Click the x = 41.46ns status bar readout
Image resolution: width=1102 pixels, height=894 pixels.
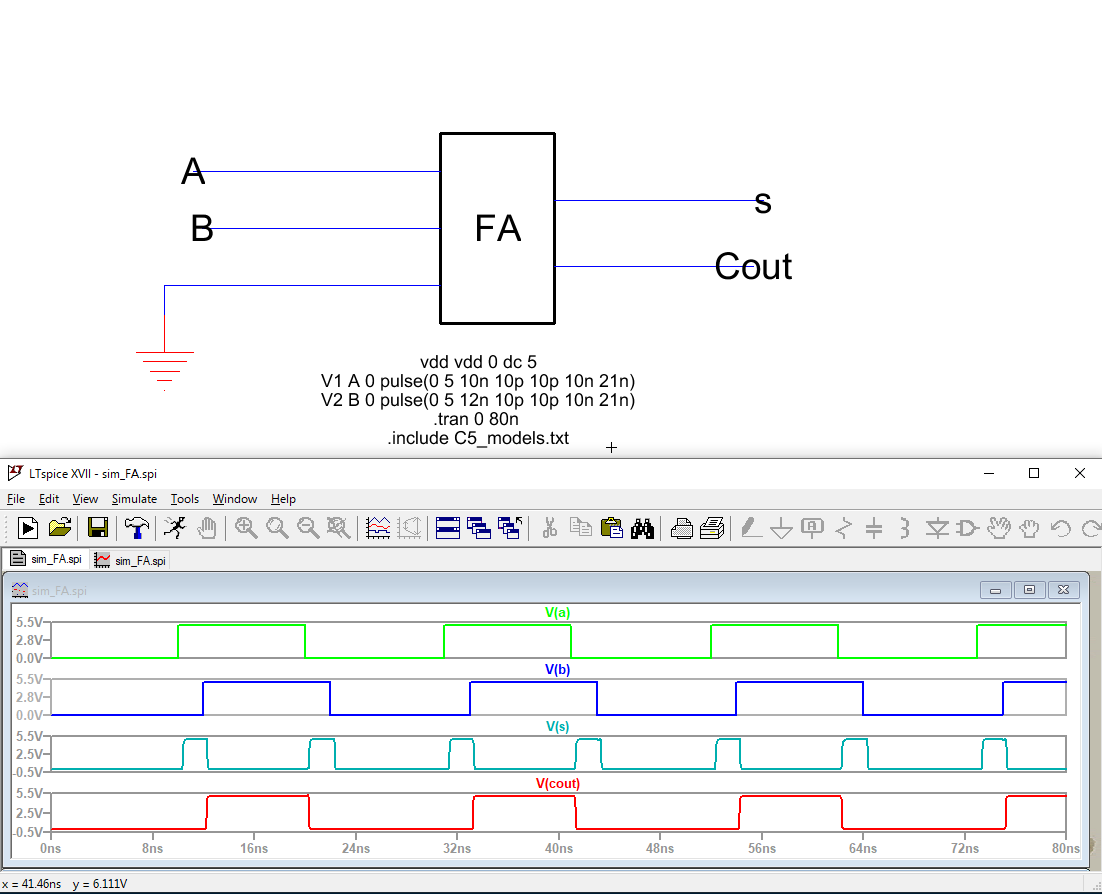(32, 883)
